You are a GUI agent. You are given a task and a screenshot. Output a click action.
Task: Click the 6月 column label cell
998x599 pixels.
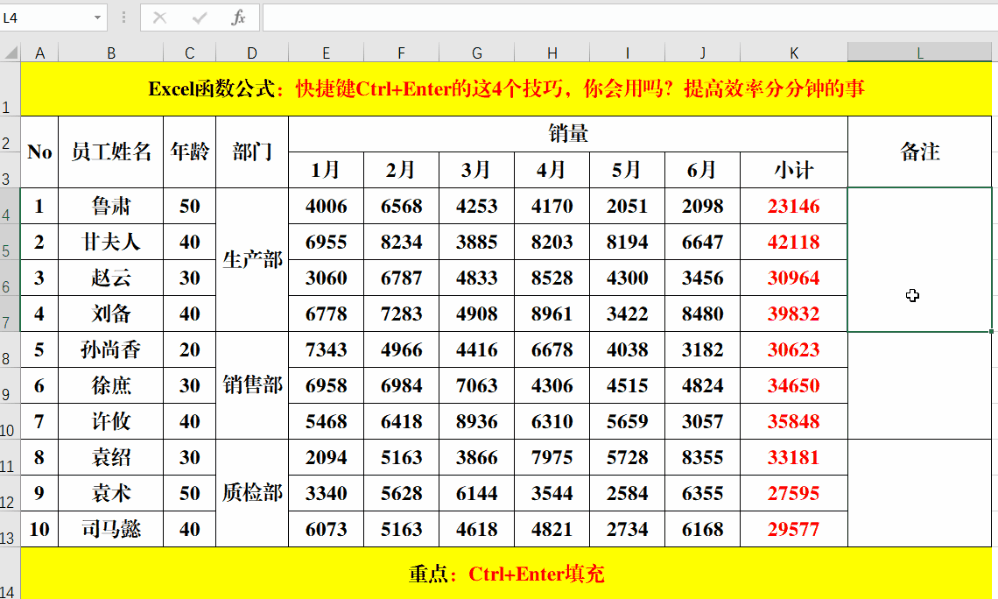(x=703, y=170)
